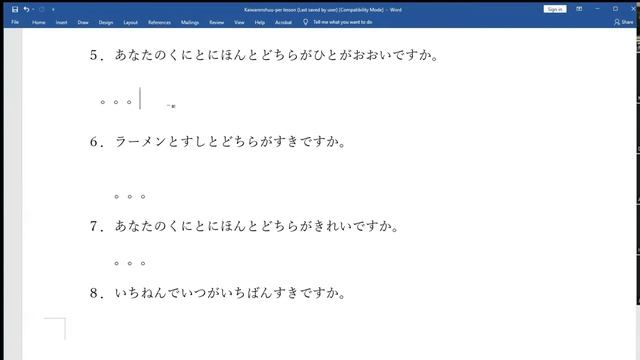Image resolution: width=640 pixels, height=360 pixels.
Task: Click the Redo button in Quick Access
Action: (x=42, y=9)
